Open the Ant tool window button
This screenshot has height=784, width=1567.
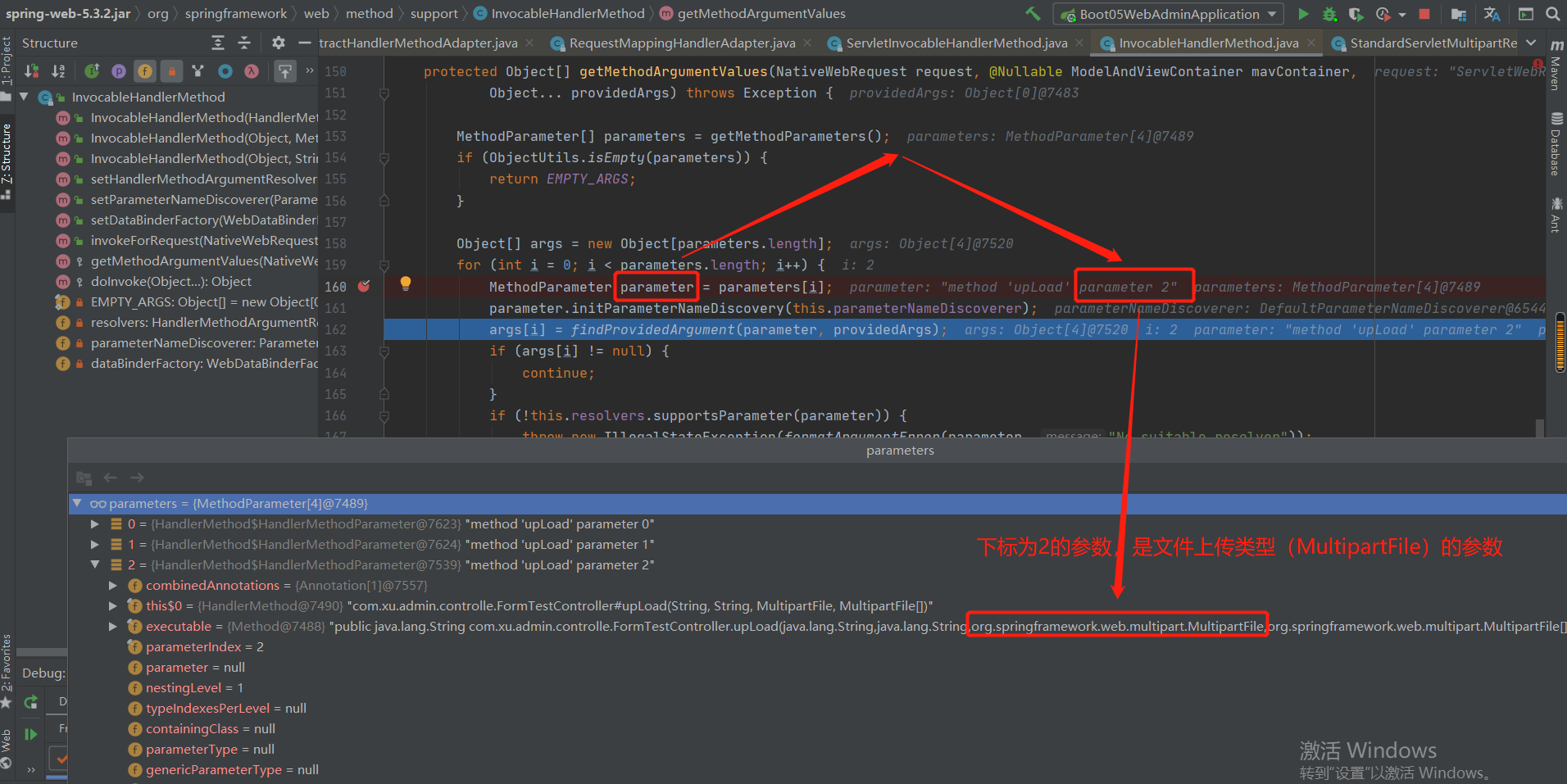click(x=1556, y=215)
